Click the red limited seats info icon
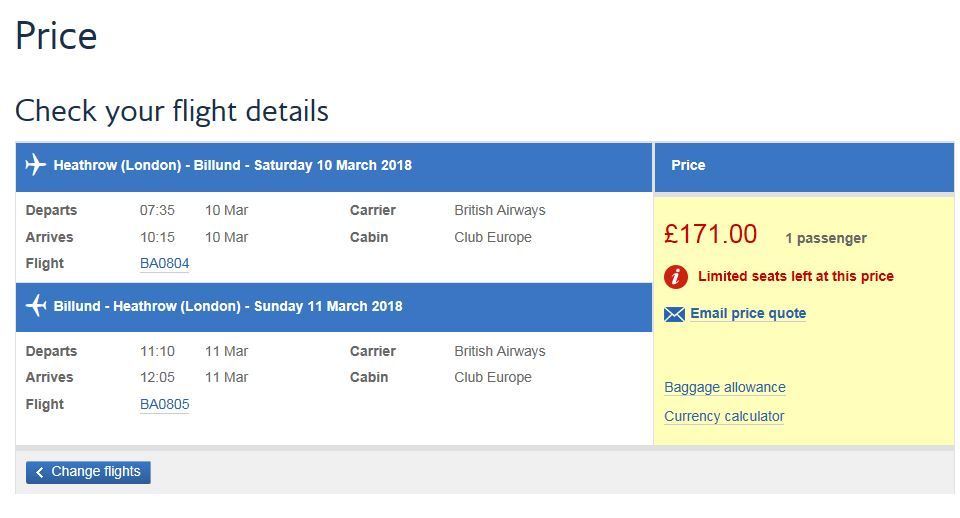 click(x=676, y=277)
